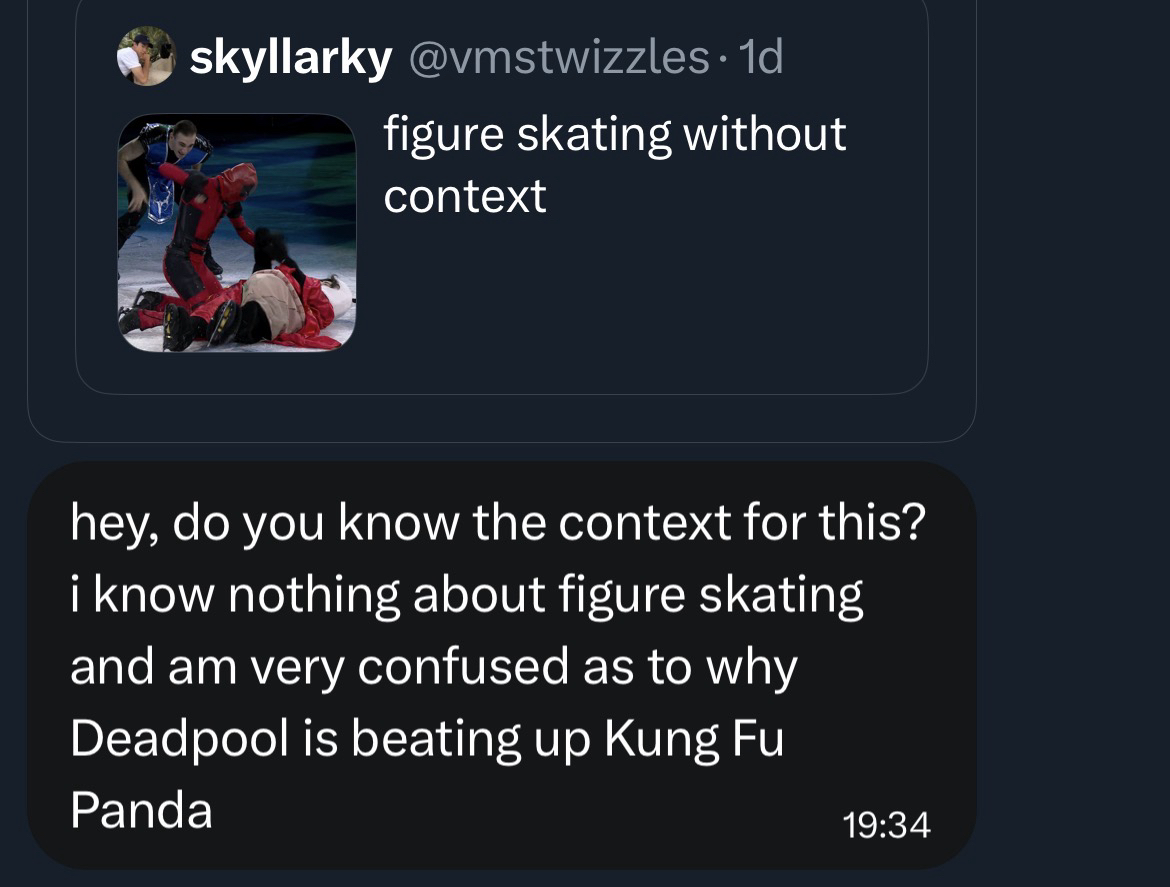Open the skyllarky display name
Screen dimensions: 1170x887
click(290, 58)
